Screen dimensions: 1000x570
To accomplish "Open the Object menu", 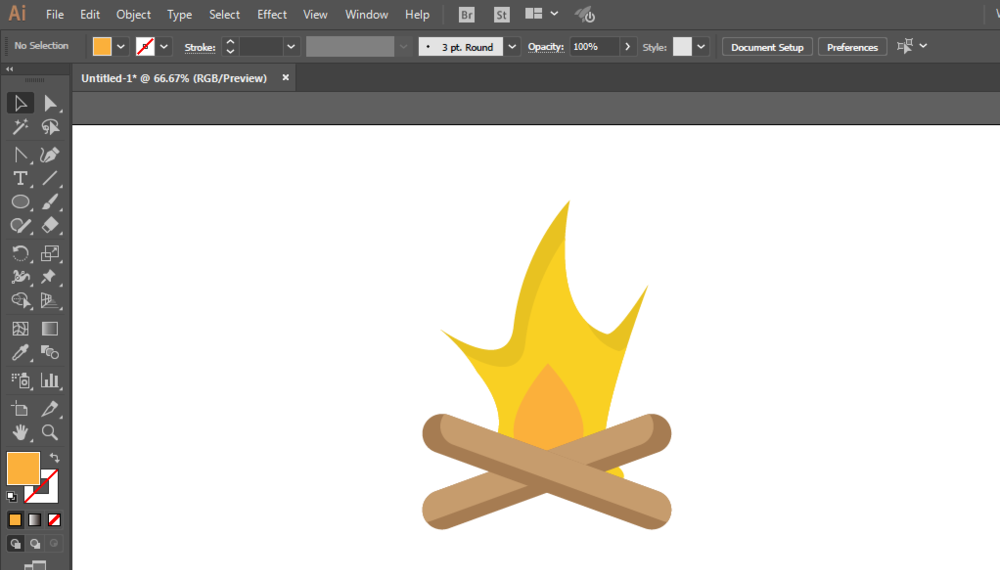I will [133, 14].
